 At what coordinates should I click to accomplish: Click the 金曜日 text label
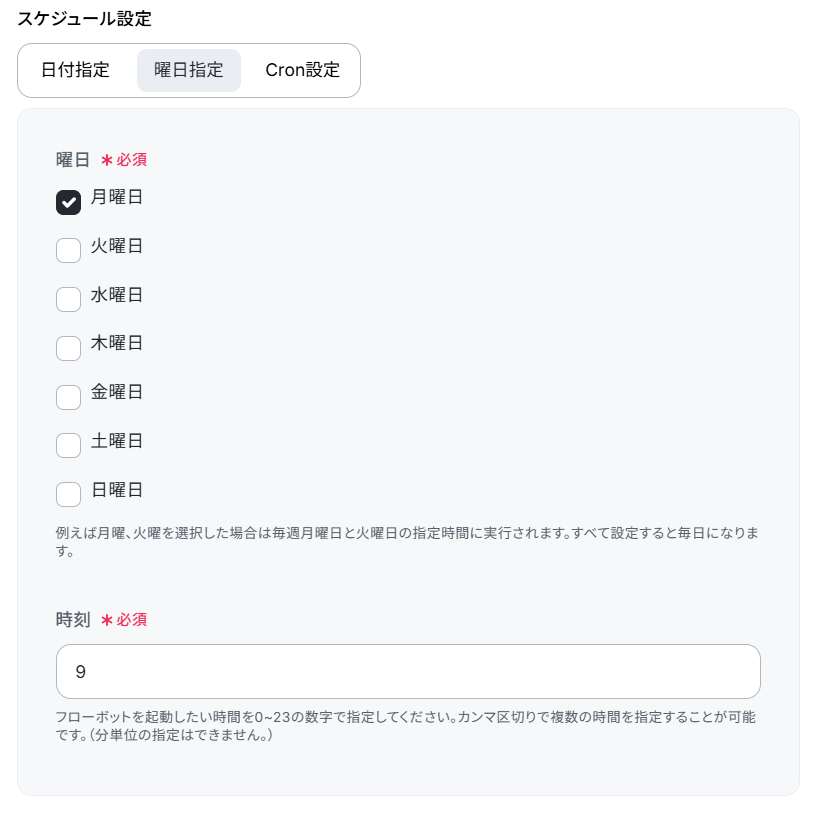117,392
